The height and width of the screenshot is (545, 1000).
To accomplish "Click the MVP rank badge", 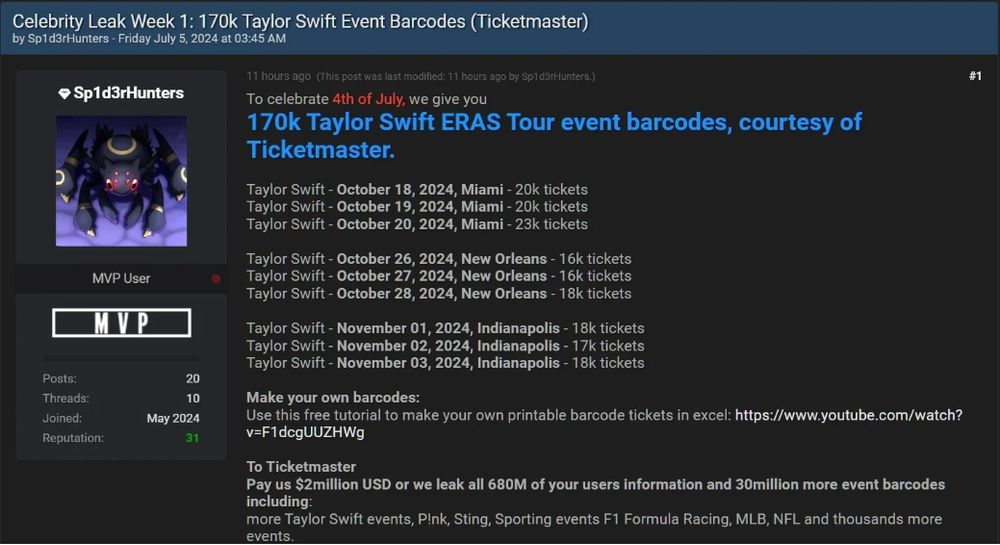I will (x=121, y=323).
